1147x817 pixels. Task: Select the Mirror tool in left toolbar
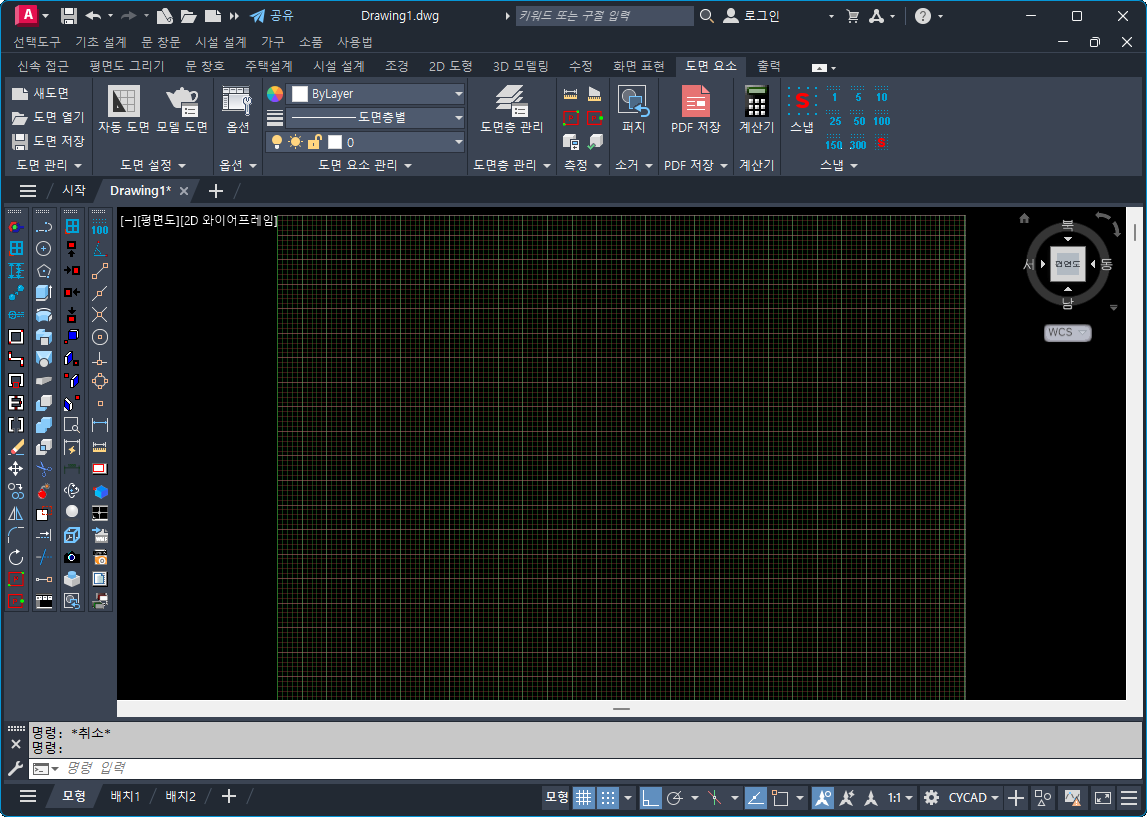(16, 512)
